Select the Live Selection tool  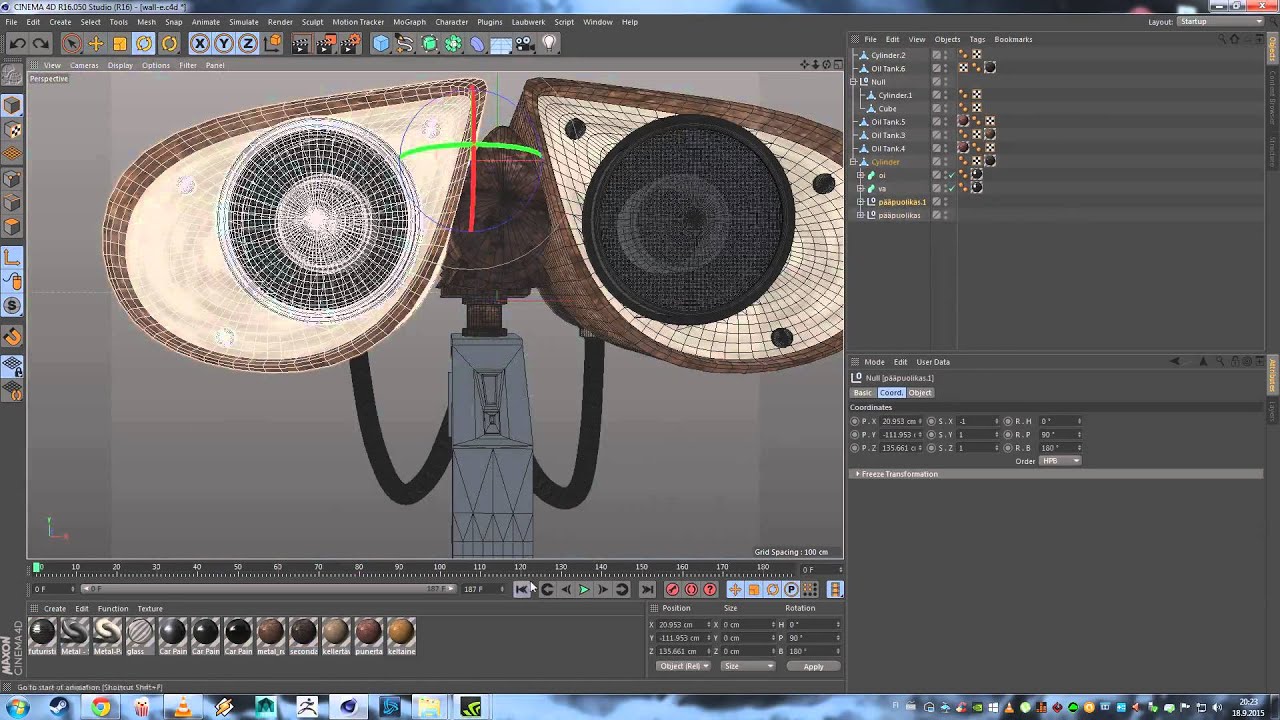71,43
